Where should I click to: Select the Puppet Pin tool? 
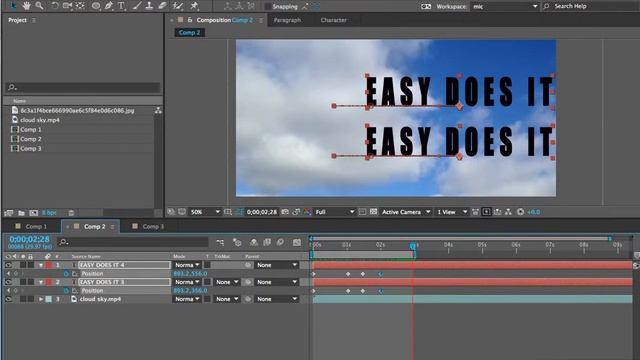click(x=194, y=6)
